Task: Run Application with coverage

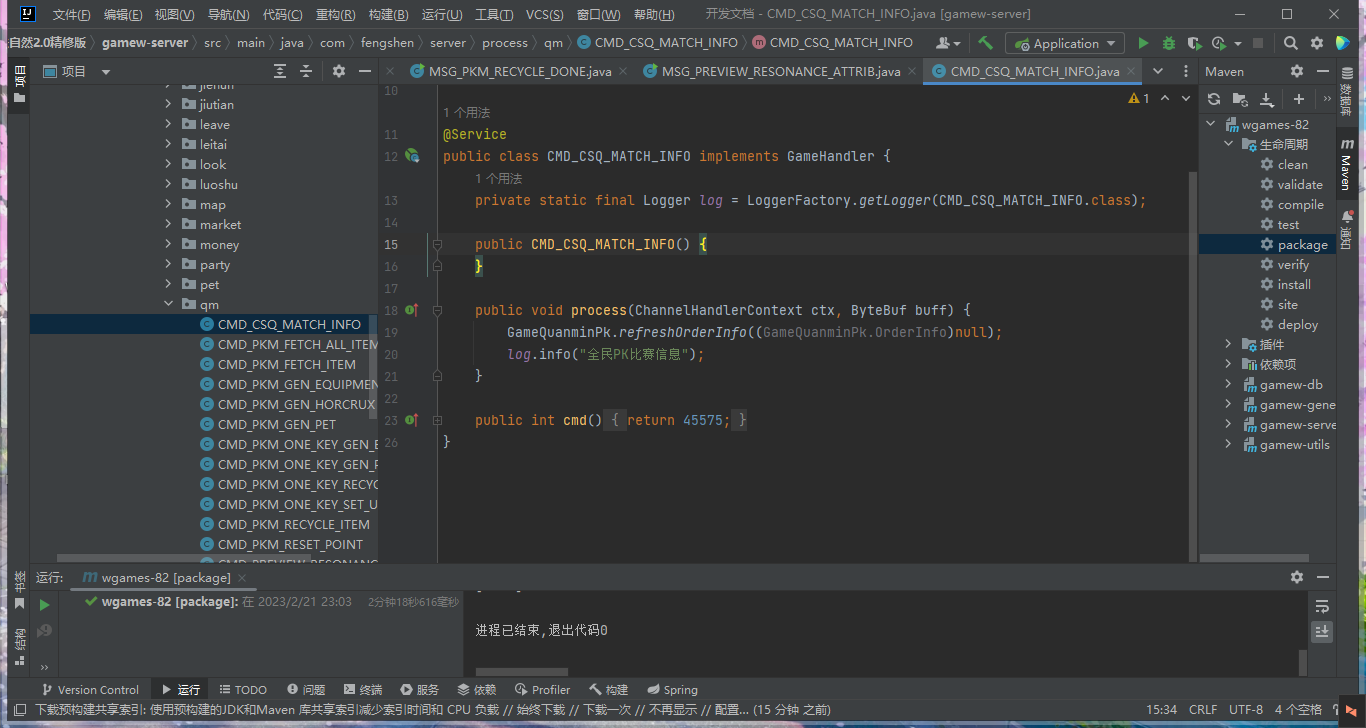Action: click(x=1194, y=43)
